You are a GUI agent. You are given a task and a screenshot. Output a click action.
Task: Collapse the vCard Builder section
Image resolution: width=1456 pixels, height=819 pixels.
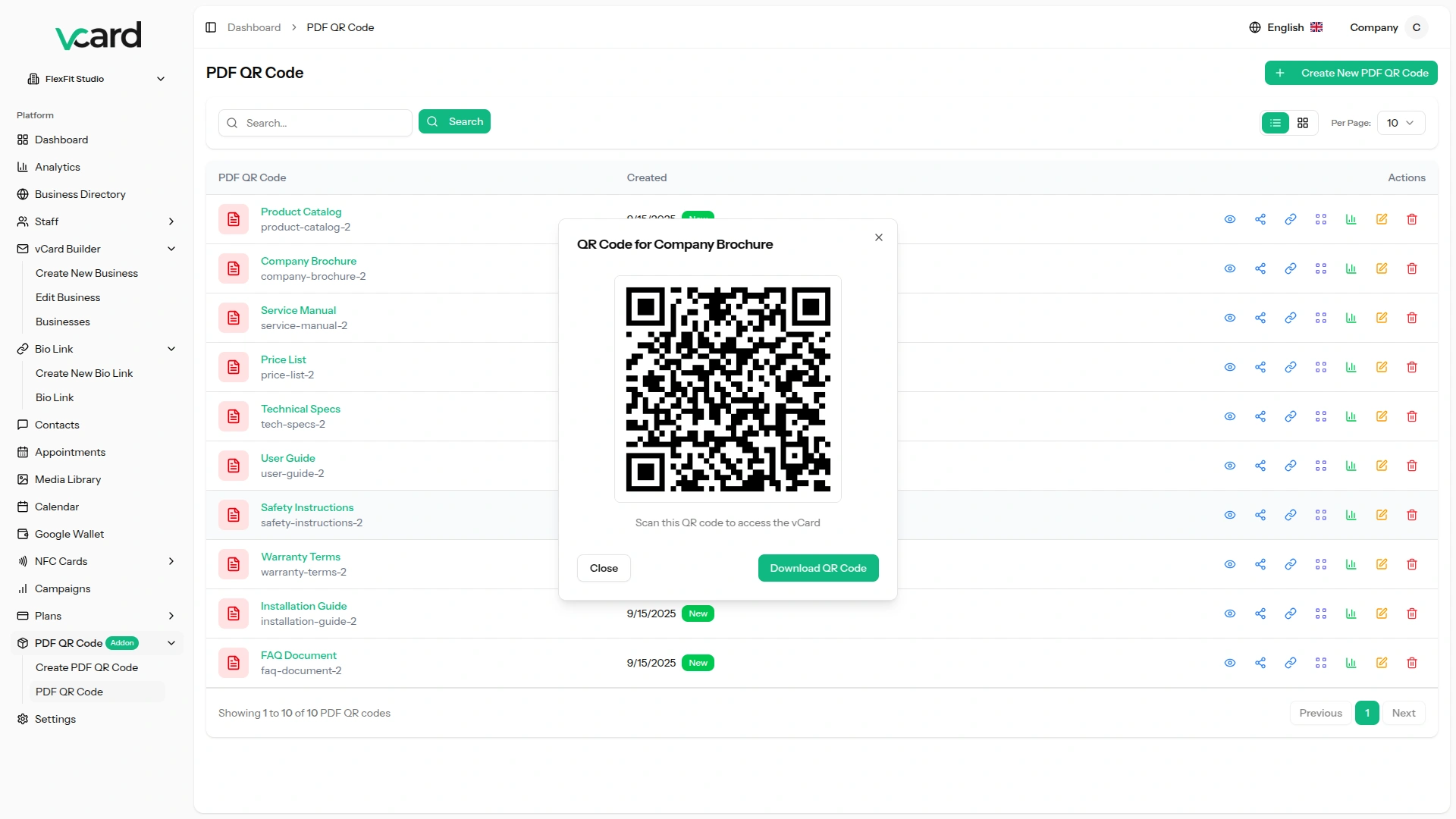[x=97, y=249]
